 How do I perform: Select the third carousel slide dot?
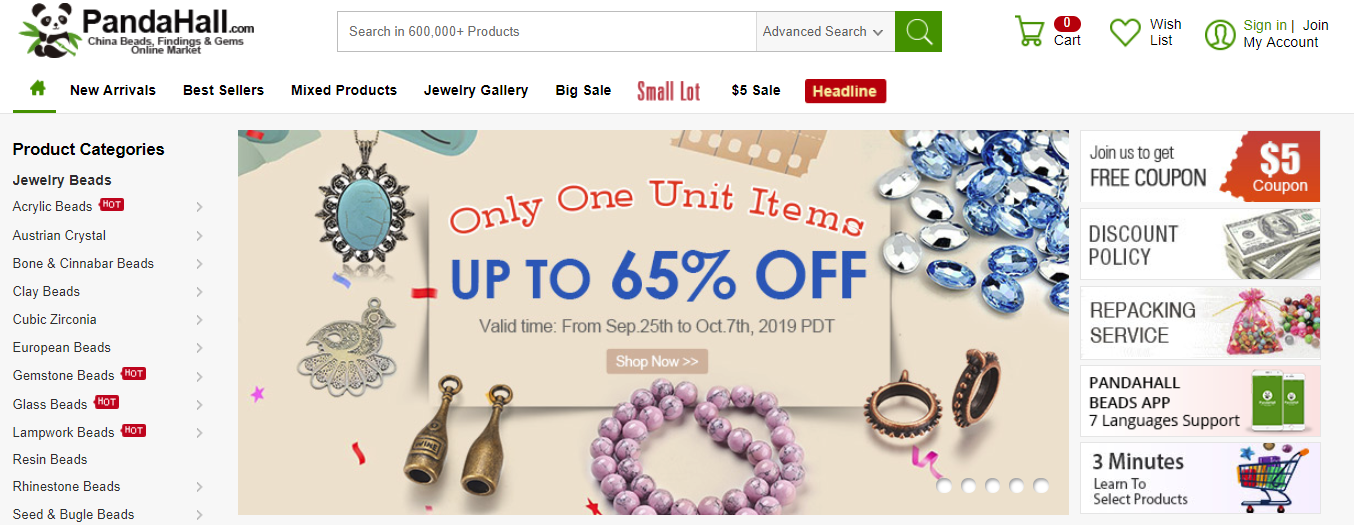coord(993,486)
